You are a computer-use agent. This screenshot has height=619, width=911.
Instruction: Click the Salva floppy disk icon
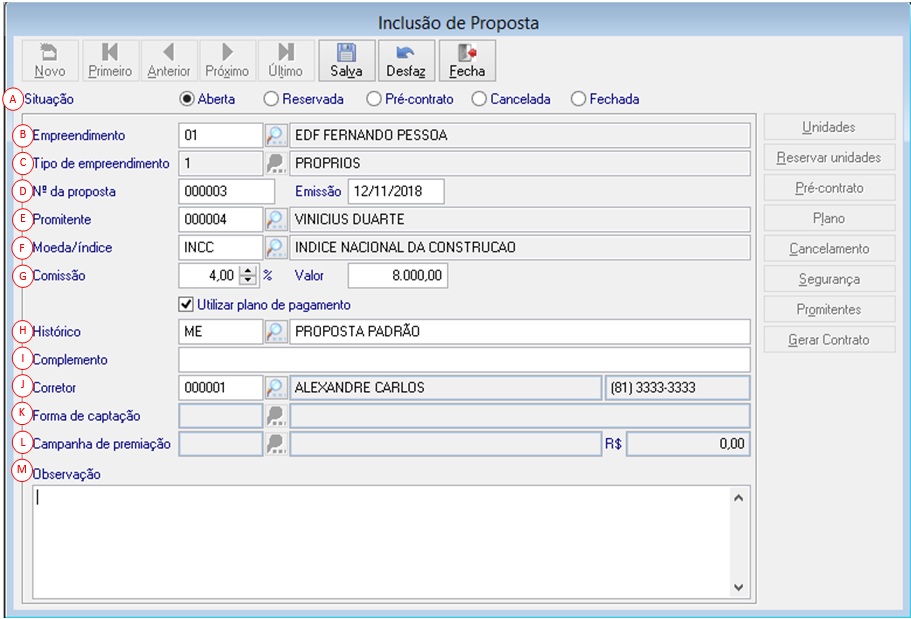346,53
